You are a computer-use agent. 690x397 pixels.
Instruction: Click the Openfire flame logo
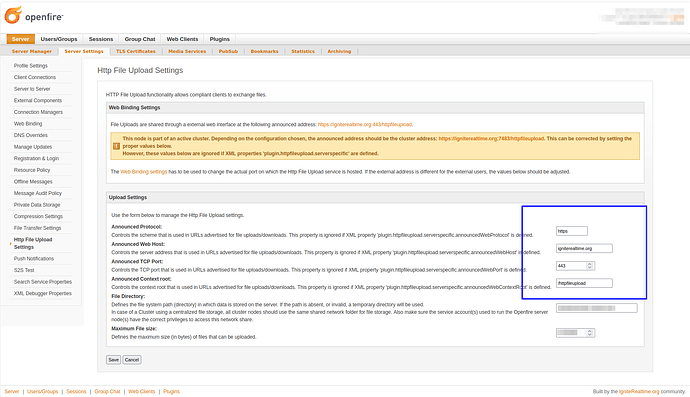pos(13,15)
